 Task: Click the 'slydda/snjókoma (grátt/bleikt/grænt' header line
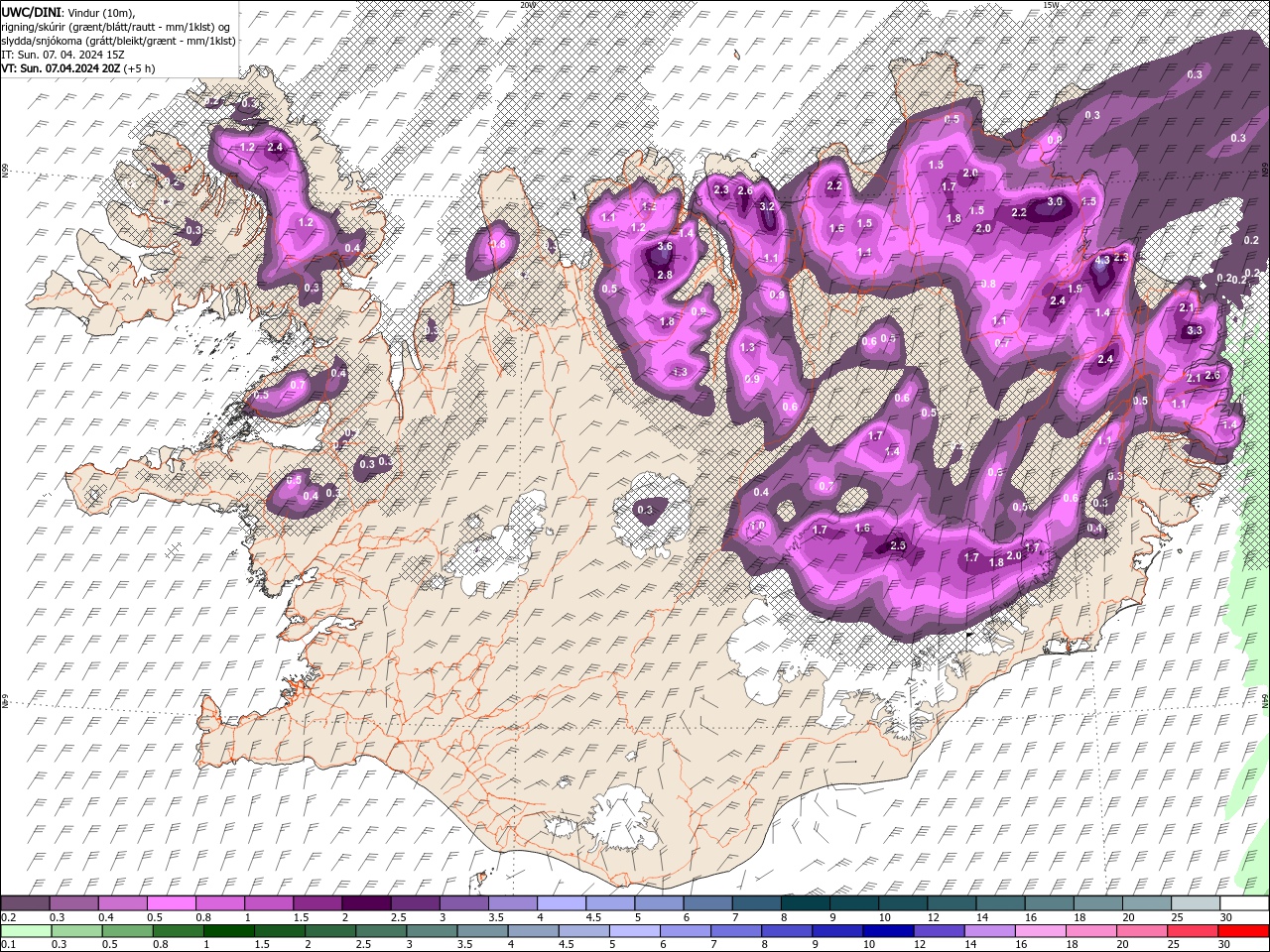point(118,41)
